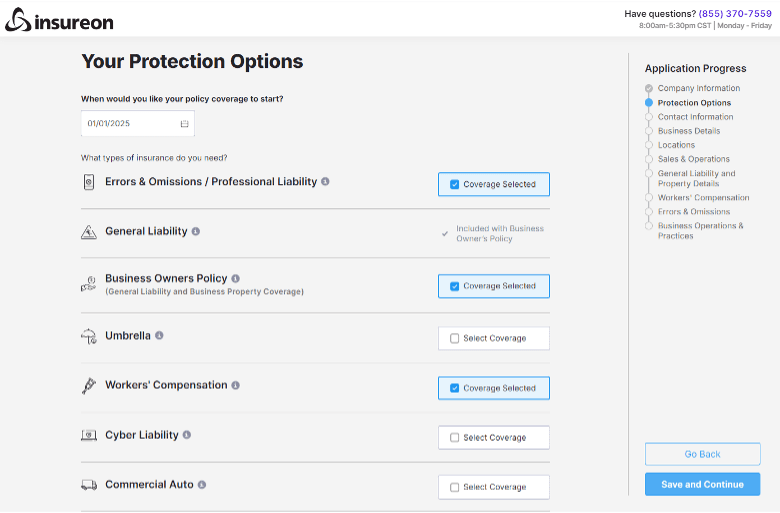Open the calendar picker icon in date field
Screen dimensions: 780x513
pos(184,124)
